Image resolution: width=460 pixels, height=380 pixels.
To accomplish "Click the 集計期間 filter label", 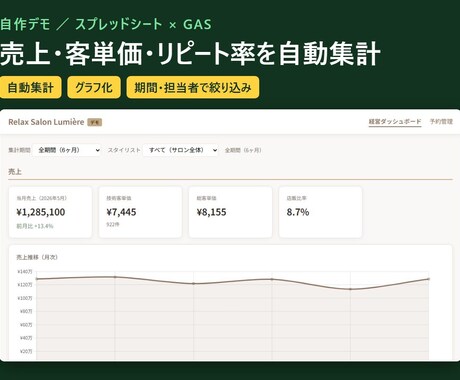I will coord(19,150).
